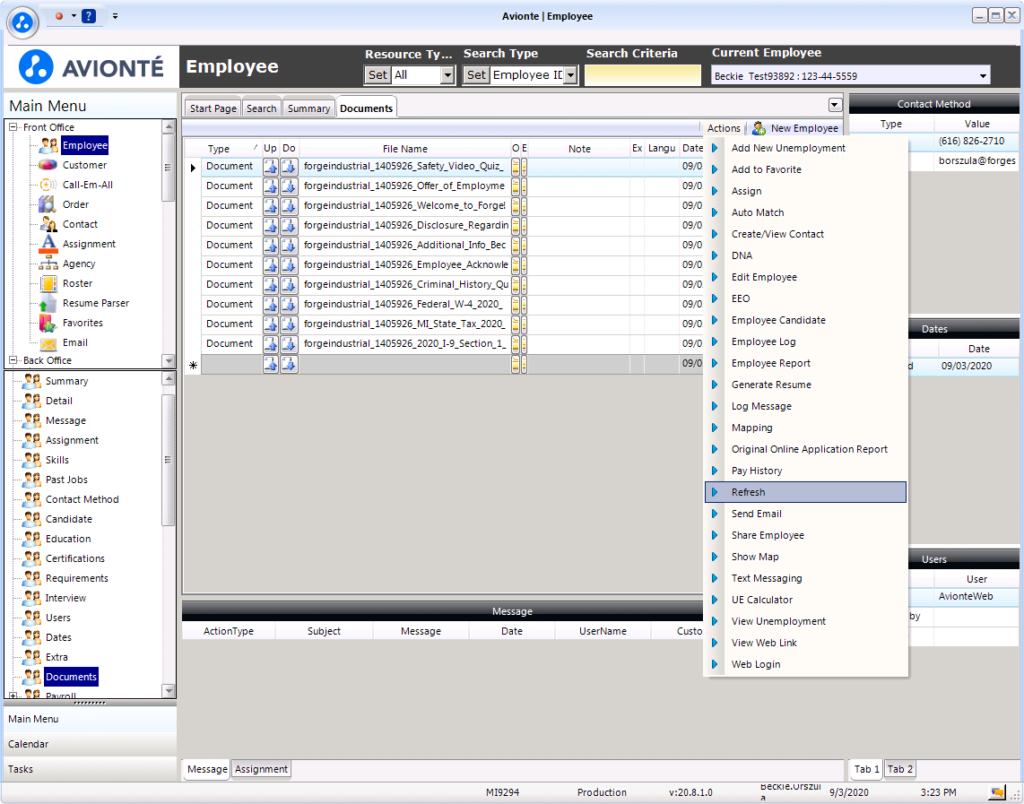This screenshot has width=1024, height=804.
Task: Click download icon for MI_State_Tax_2020 document
Action: [289, 324]
